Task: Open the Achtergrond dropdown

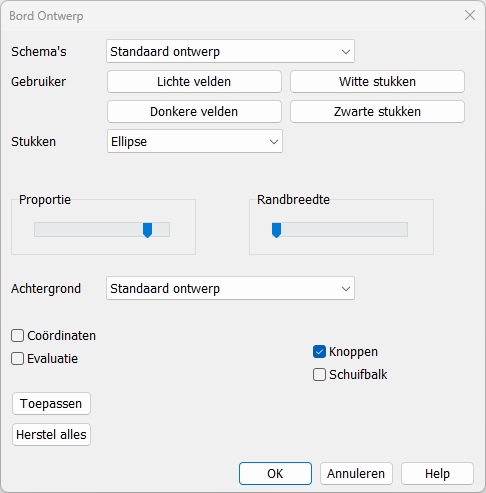Action: pyautogui.click(x=230, y=288)
